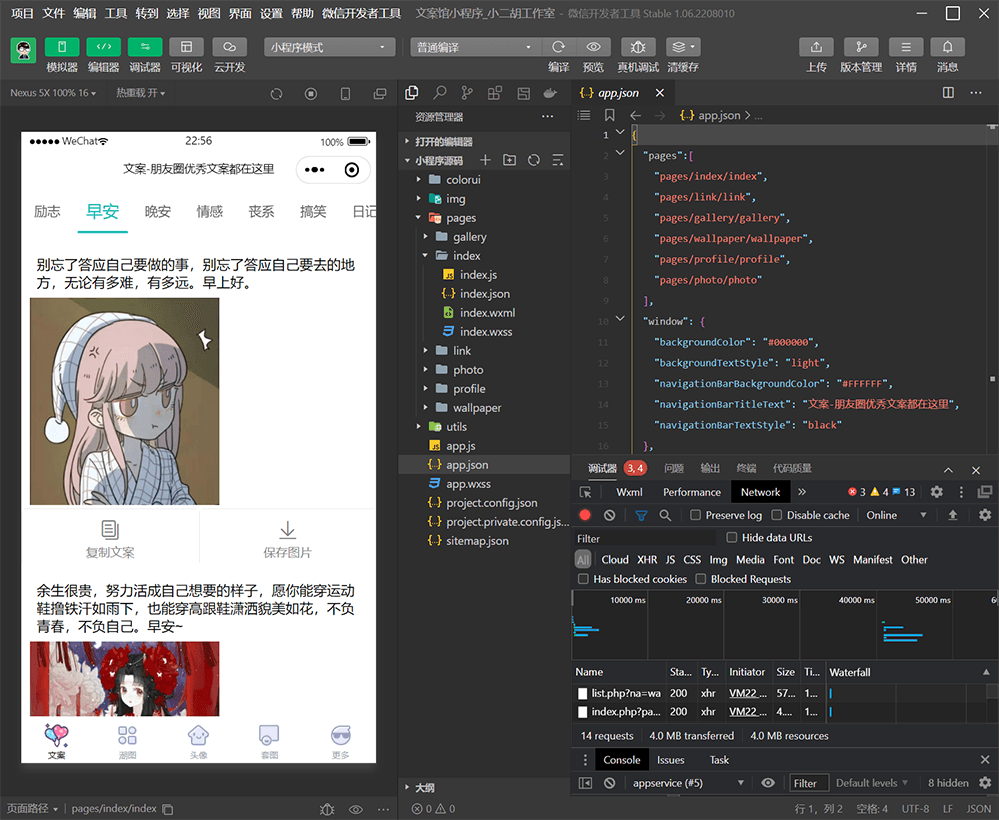Open version management icon
The image size is (999, 820).
point(861,47)
